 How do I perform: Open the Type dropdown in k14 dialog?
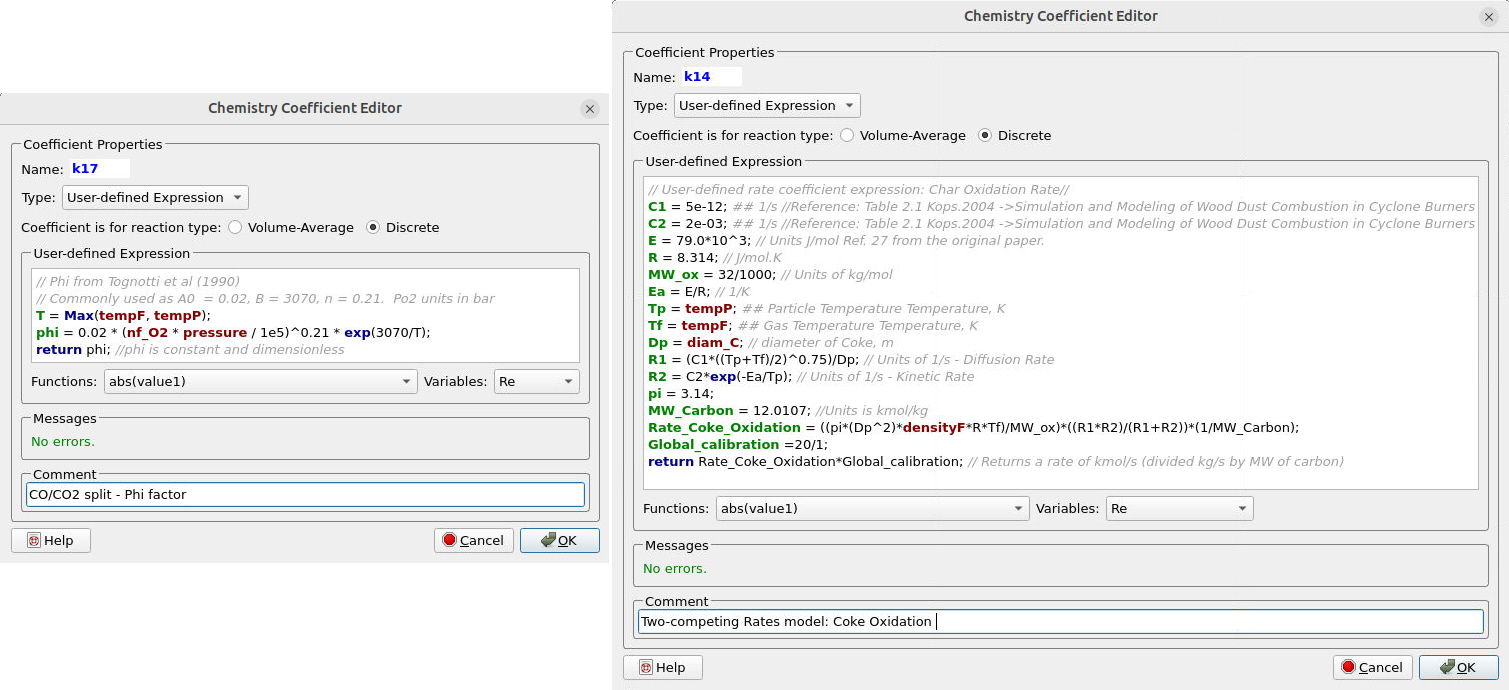767,105
